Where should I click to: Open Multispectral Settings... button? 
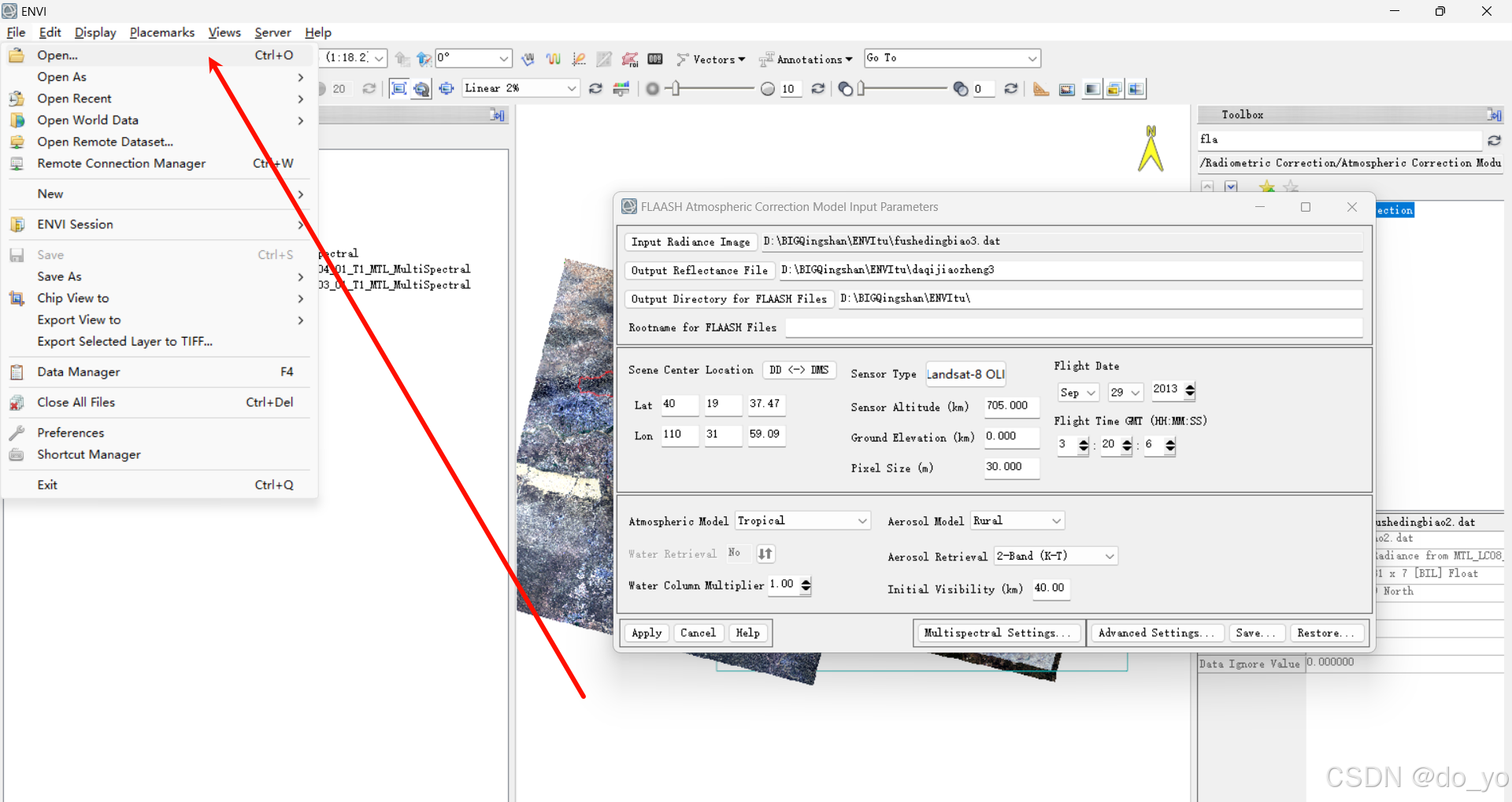tap(998, 633)
